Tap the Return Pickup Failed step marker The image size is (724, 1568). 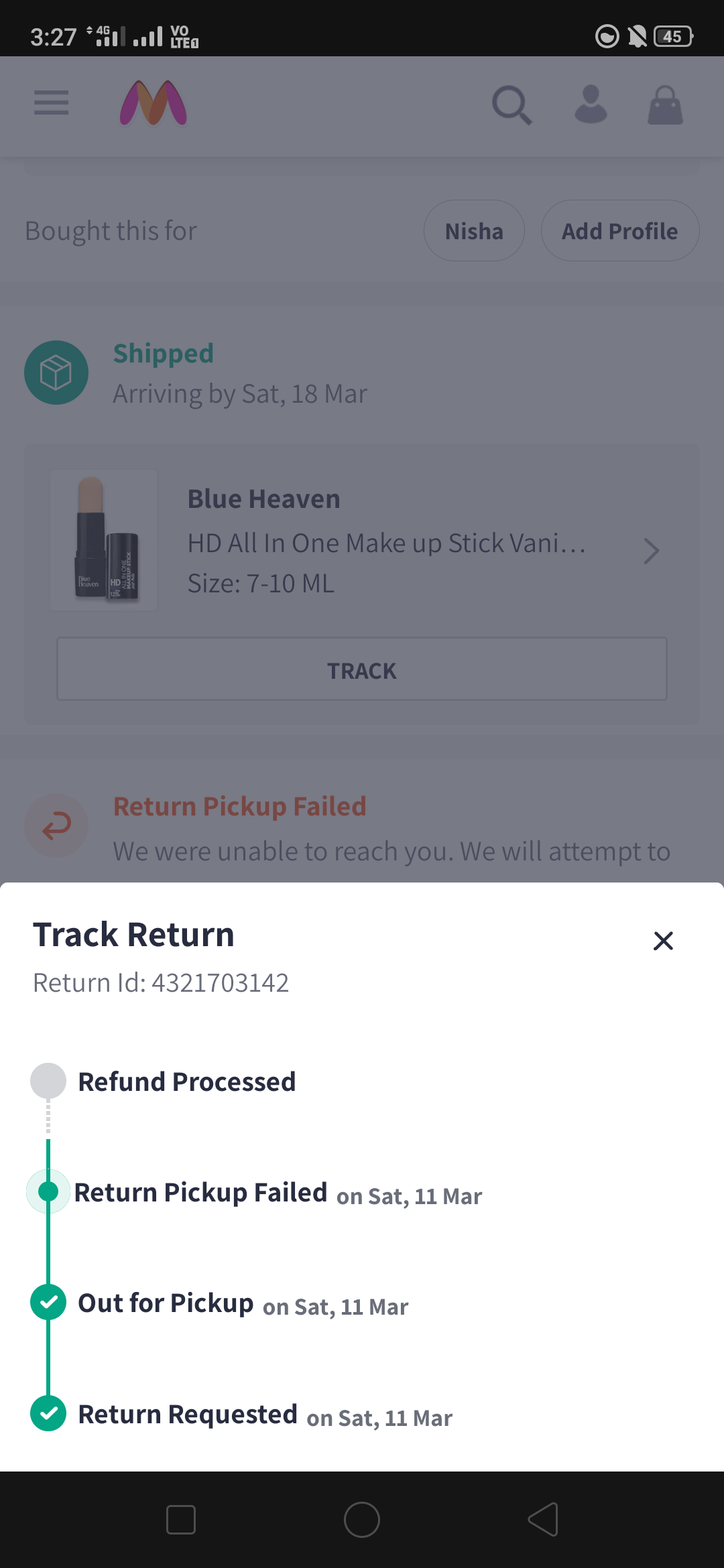point(48,1191)
